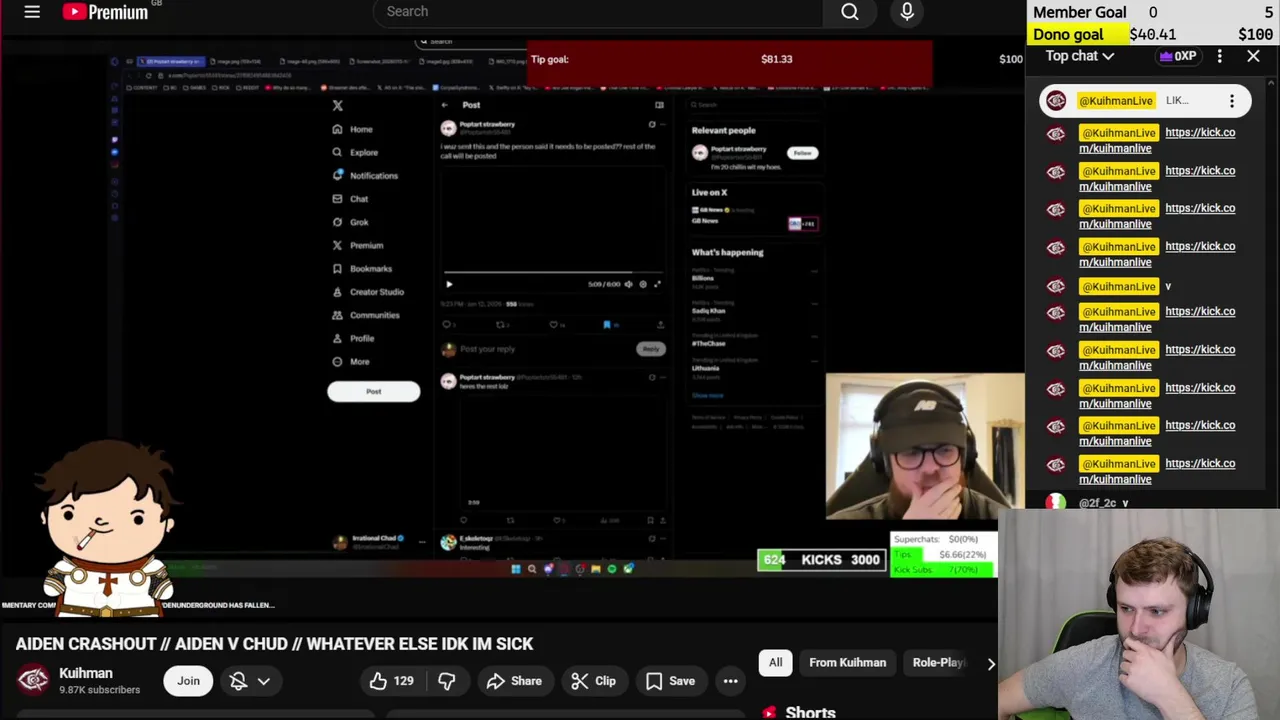The height and width of the screenshot is (720, 1280).
Task: Open the Kuihman channel name link
Action: click(86, 673)
